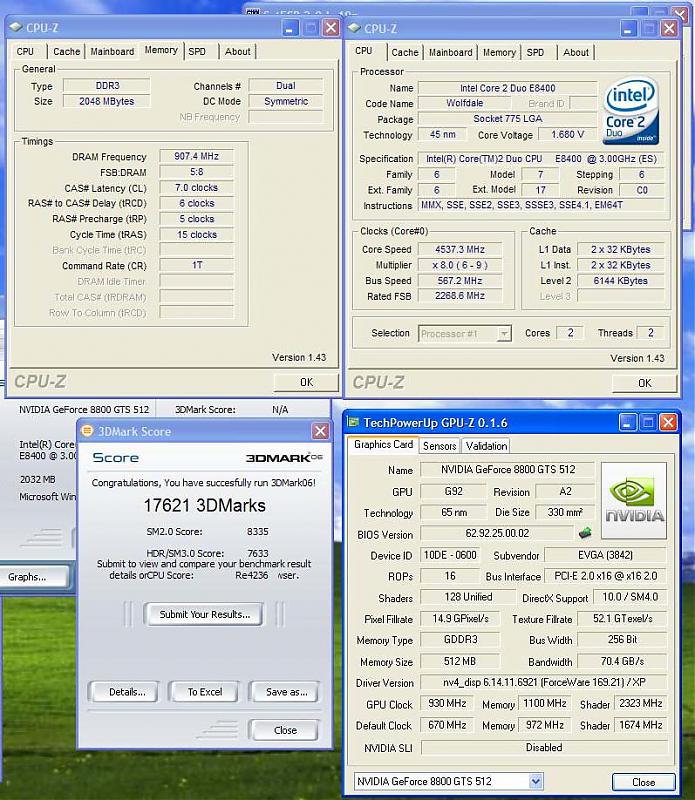The image size is (695, 800).
Task: Close the right CPU-Z processor window
Action: [x=669, y=28]
